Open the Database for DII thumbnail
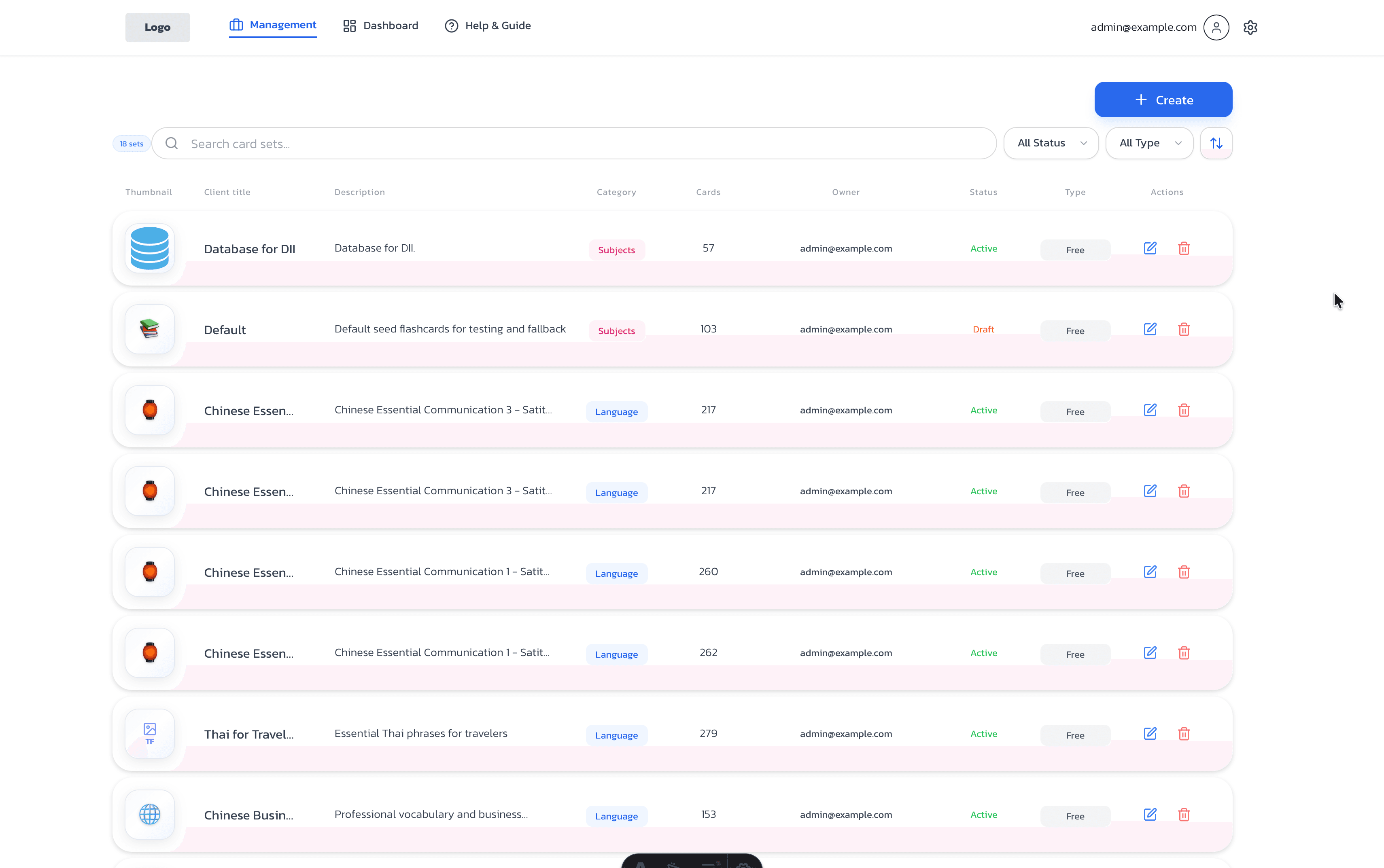This screenshot has height=868, width=1384. 149,248
